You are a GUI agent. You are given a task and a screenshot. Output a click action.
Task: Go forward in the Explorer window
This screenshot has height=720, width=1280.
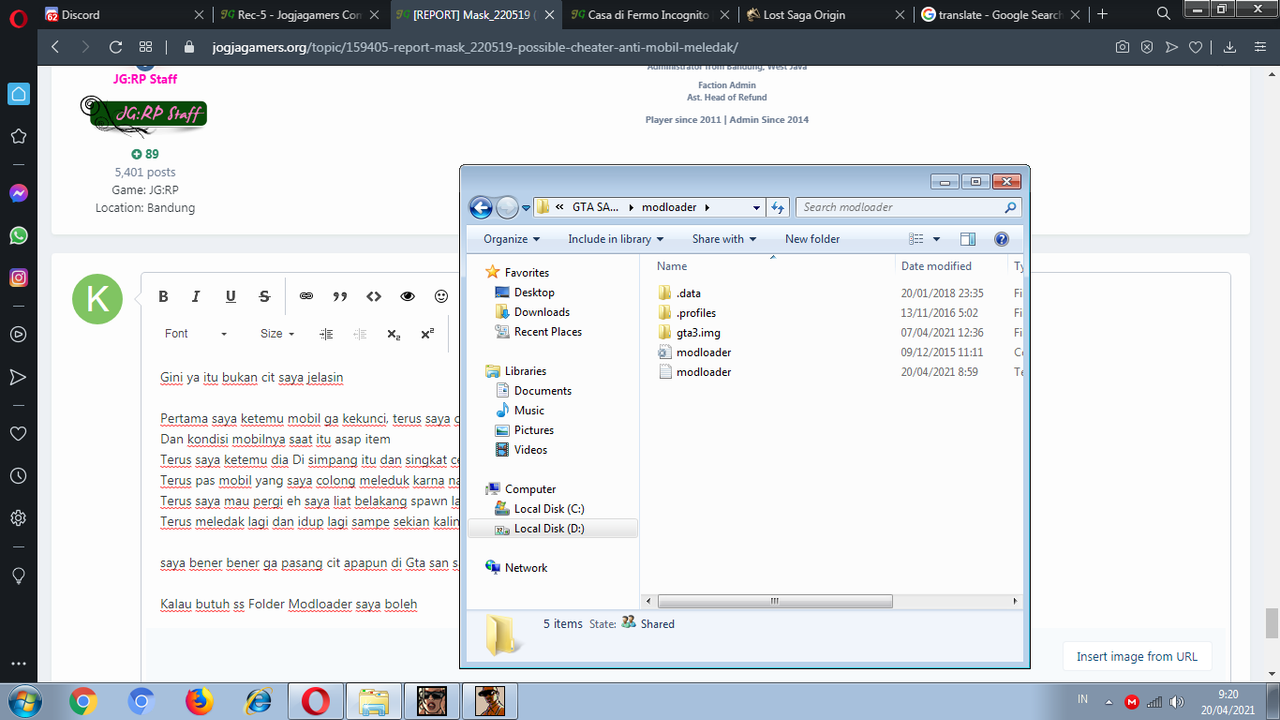[x=507, y=207]
